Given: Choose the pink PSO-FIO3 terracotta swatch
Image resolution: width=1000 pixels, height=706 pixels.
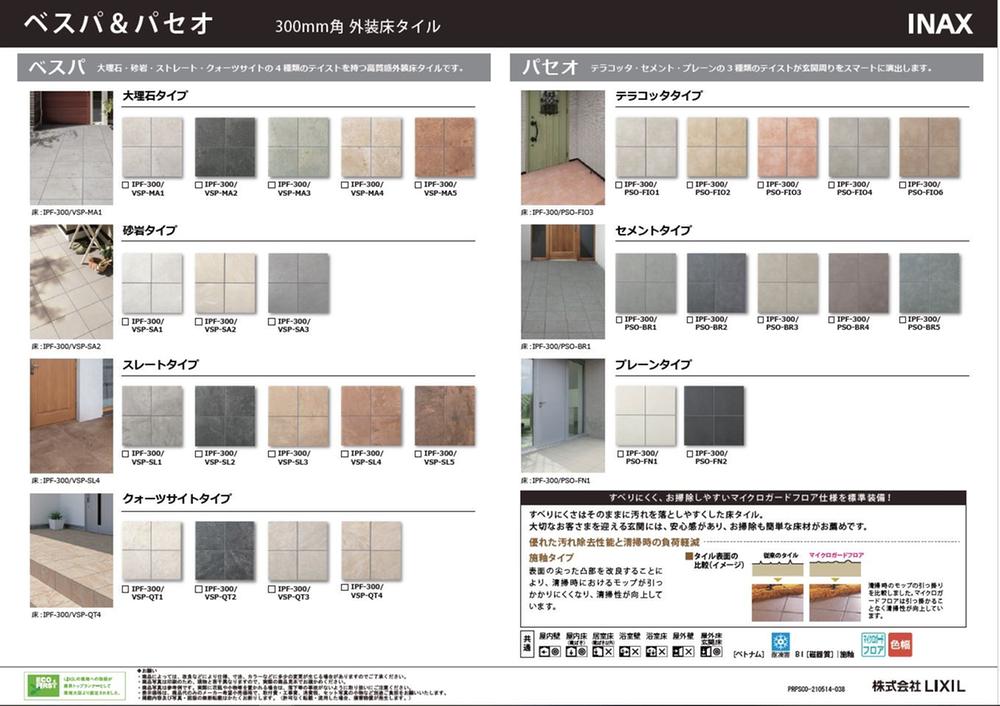Looking at the screenshot, I should pos(788,147).
